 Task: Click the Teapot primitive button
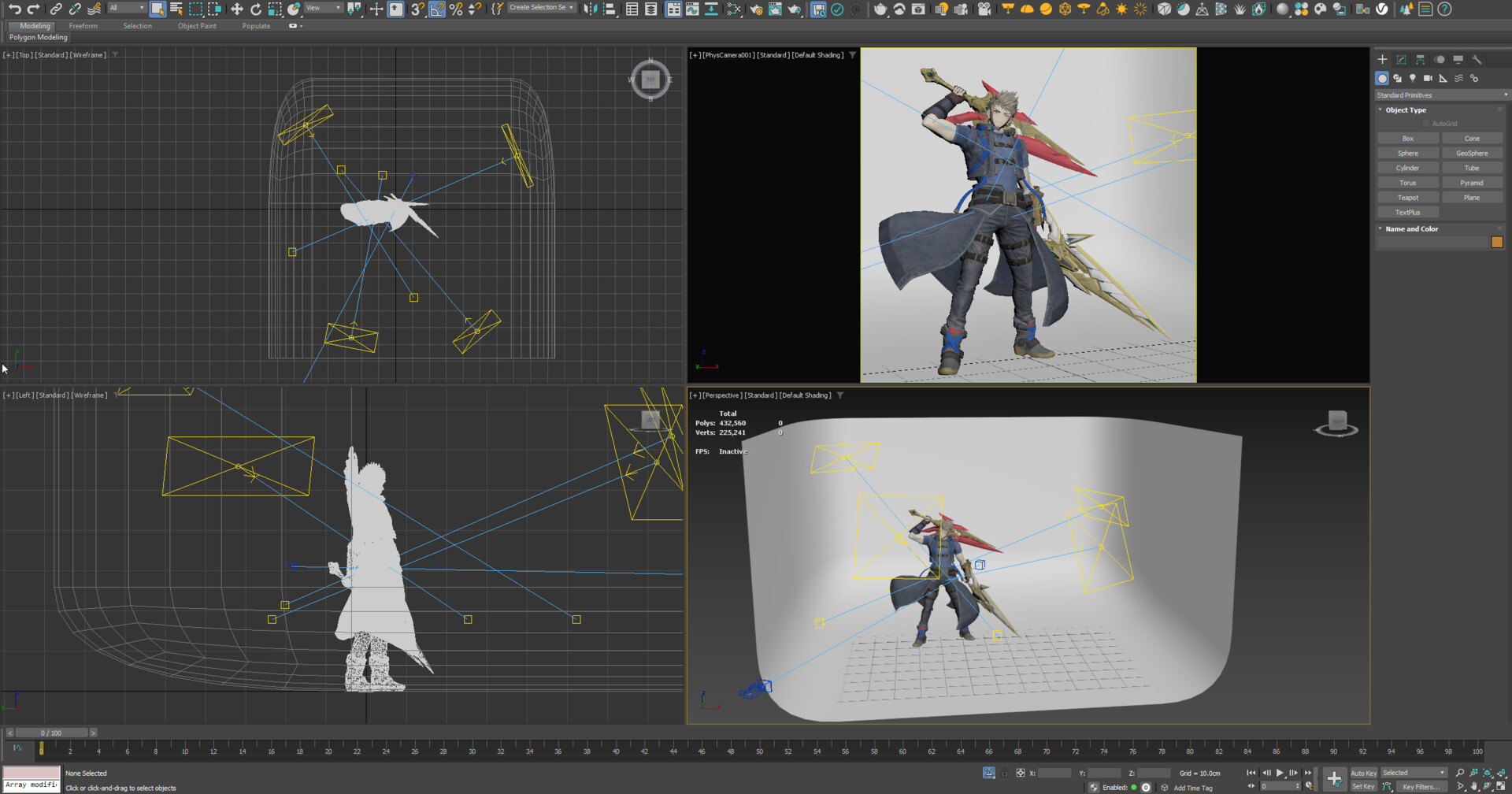(x=1408, y=198)
